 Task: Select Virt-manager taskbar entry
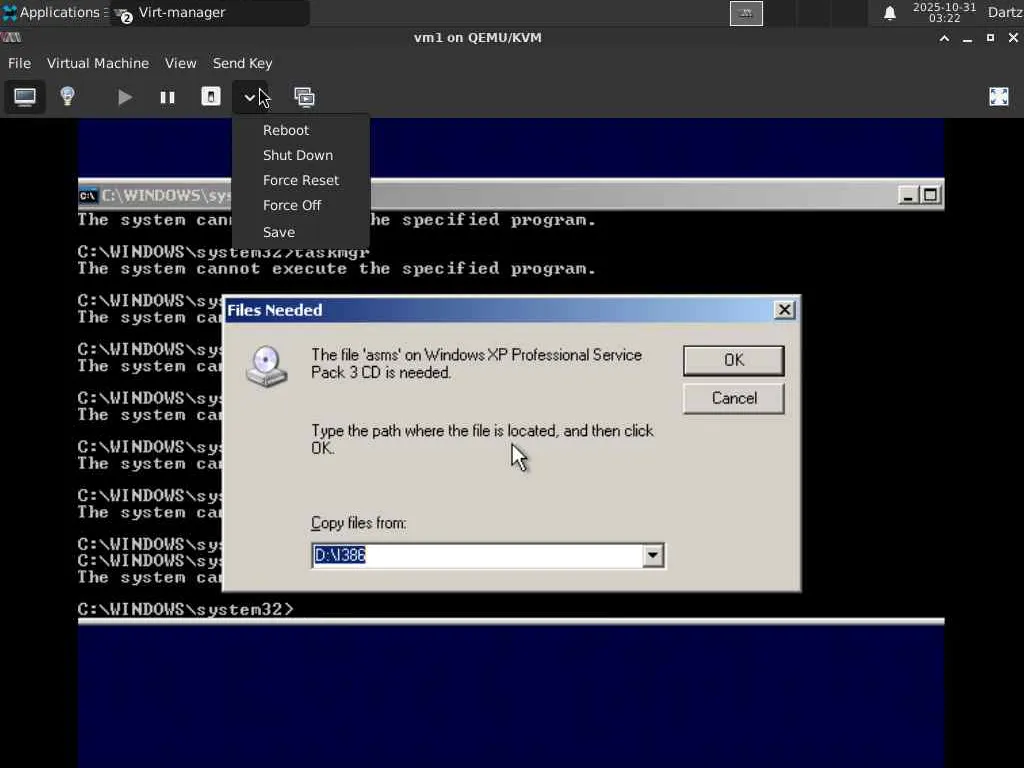click(x=209, y=12)
